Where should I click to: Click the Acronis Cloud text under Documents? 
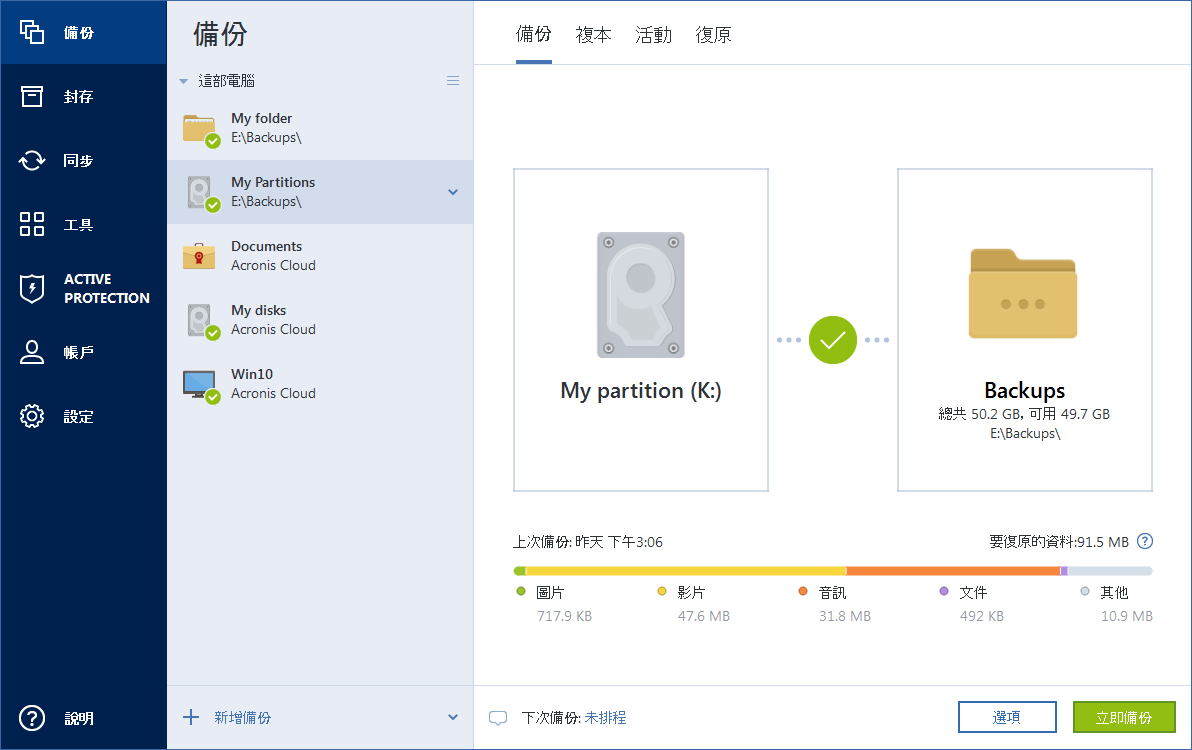coord(274,265)
